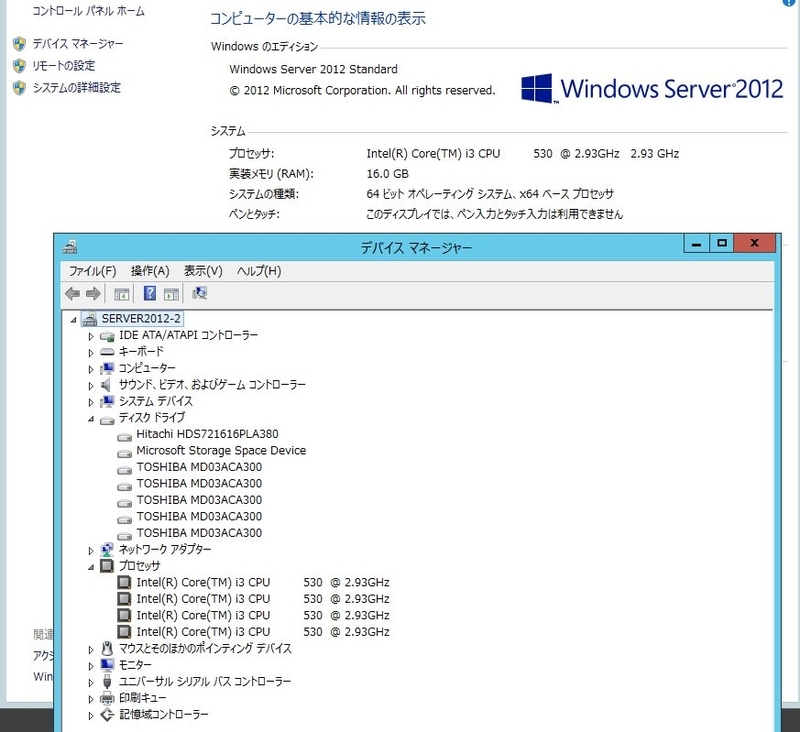This screenshot has width=800, height=732.
Task: Click shield icon beside デバイス マネージャー link
Action: 19,44
